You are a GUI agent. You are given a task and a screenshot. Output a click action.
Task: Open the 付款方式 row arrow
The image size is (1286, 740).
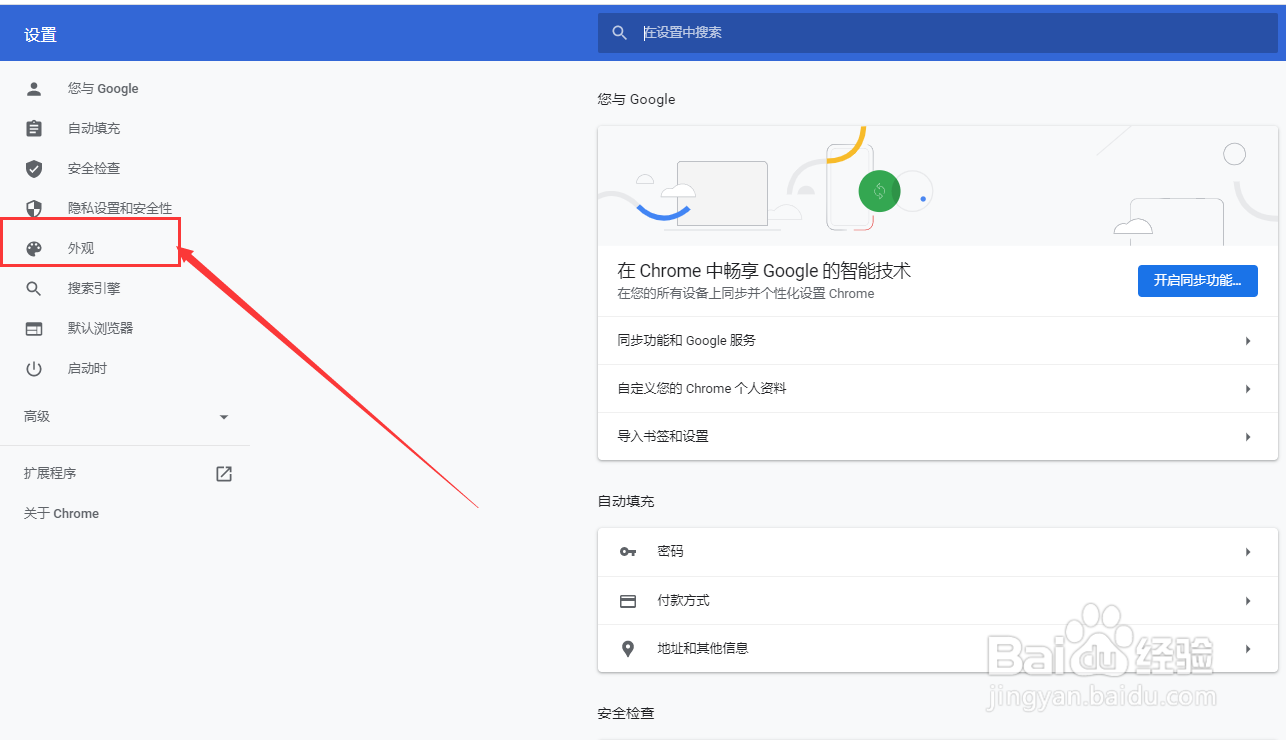pos(1248,601)
